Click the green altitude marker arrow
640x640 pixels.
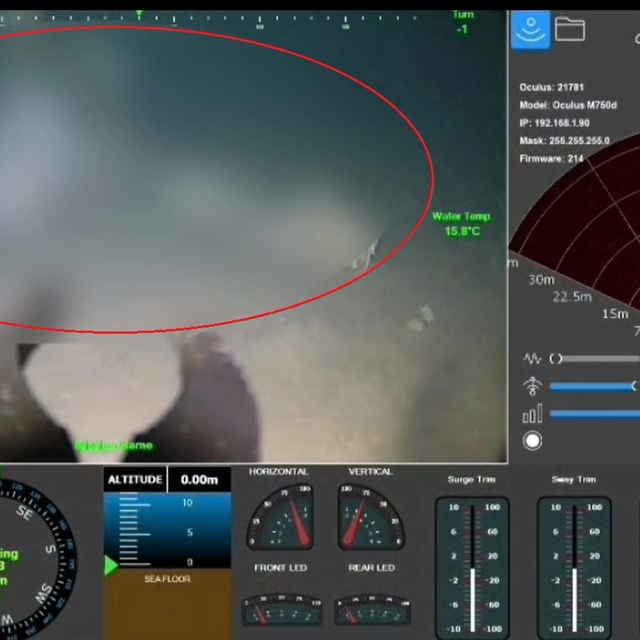tap(110, 566)
